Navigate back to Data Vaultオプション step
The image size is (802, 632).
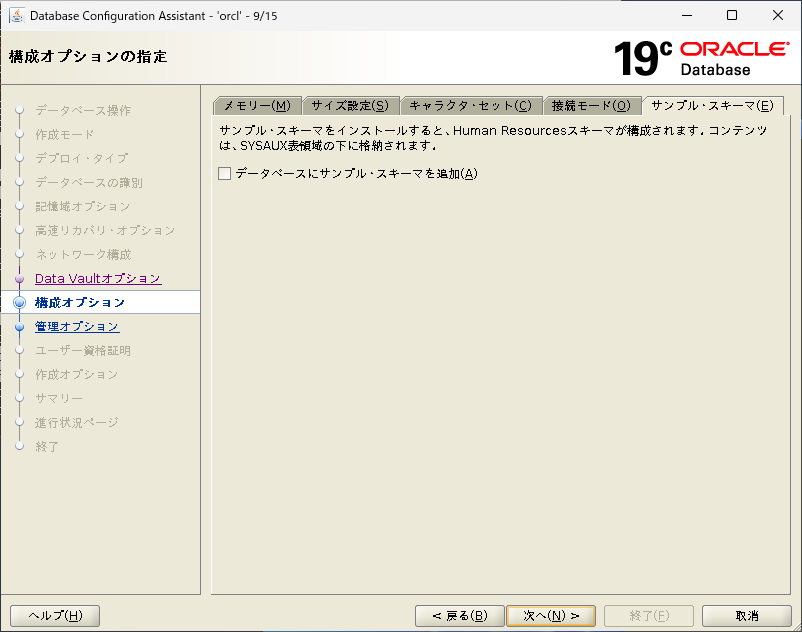97,278
